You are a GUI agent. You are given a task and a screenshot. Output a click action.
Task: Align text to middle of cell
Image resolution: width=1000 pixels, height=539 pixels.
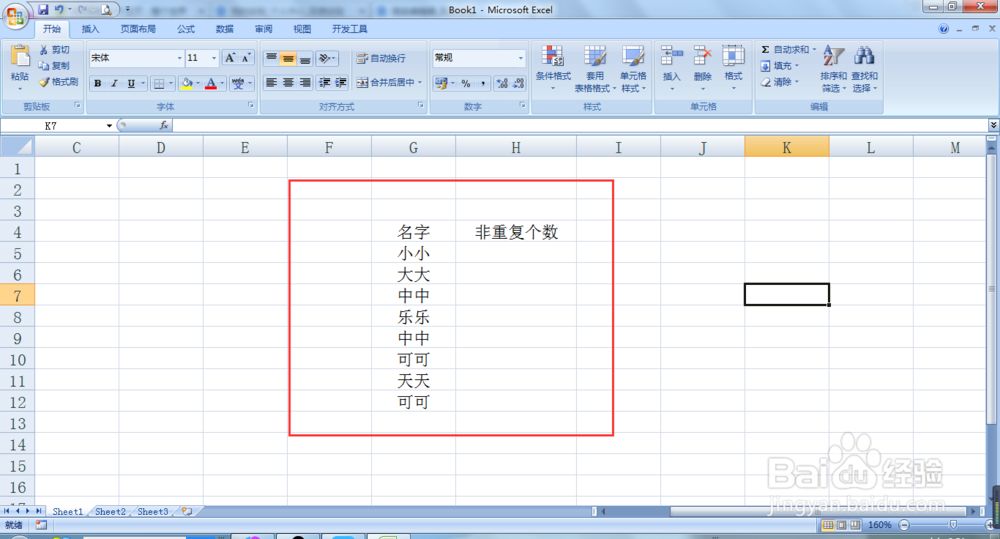pyautogui.click(x=288, y=58)
